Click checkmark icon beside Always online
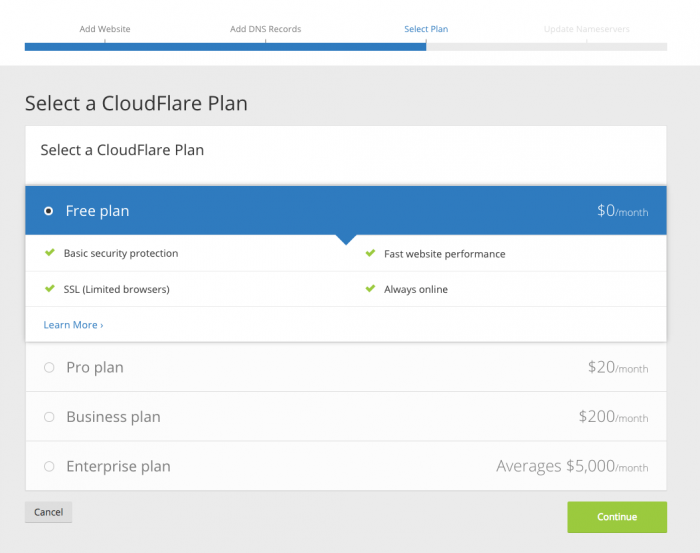700x553 pixels. (371, 288)
